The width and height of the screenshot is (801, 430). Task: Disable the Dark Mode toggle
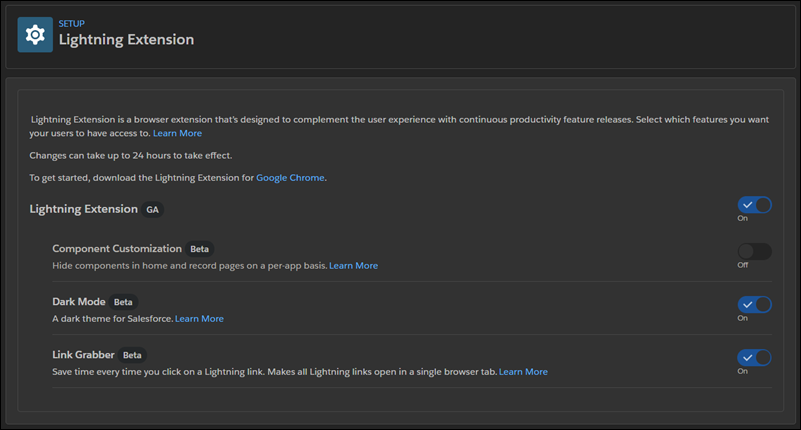click(755, 304)
